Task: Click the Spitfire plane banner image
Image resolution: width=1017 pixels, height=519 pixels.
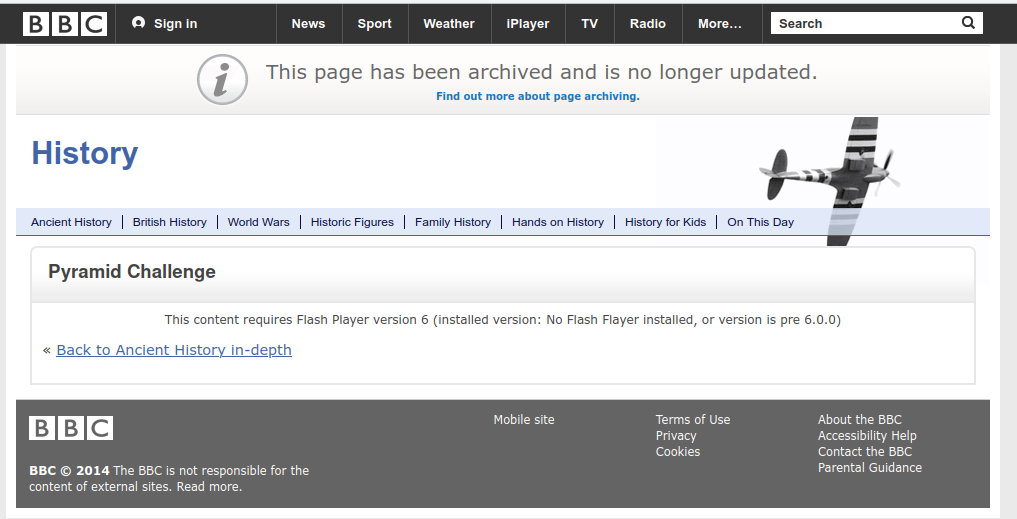Action: point(830,180)
